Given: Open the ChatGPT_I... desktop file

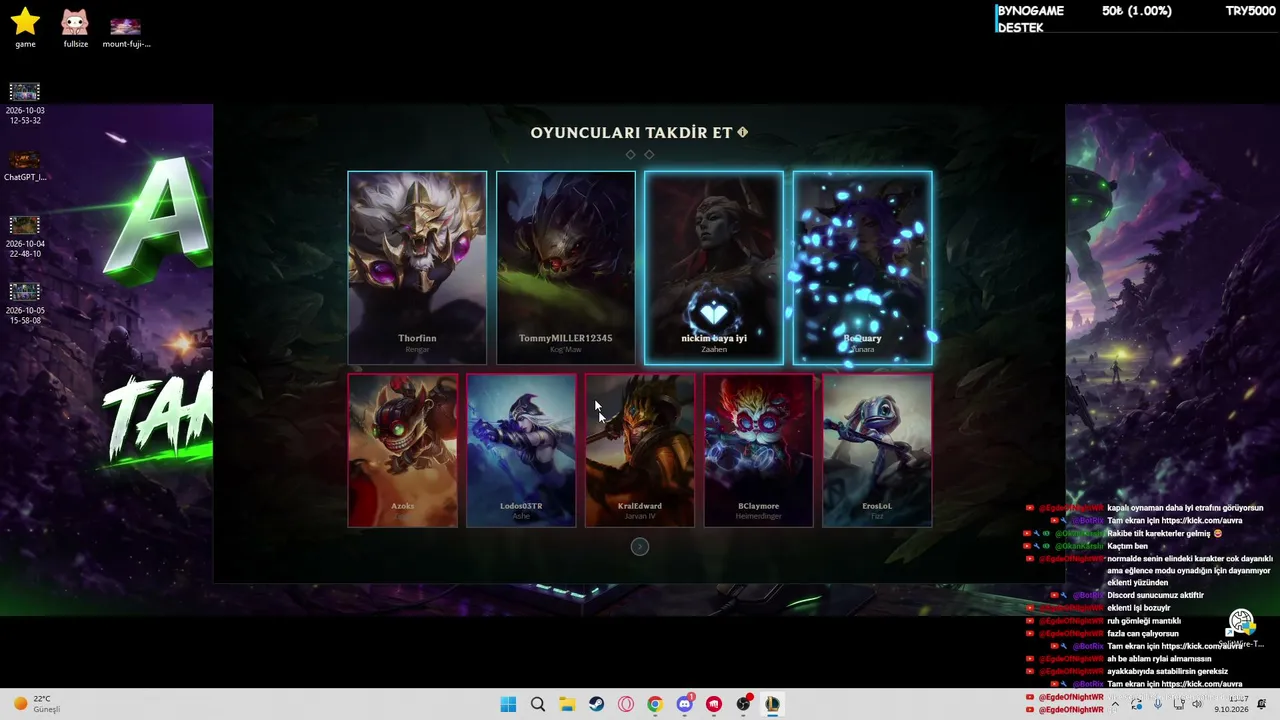Looking at the screenshot, I should pyautogui.click(x=25, y=166).
